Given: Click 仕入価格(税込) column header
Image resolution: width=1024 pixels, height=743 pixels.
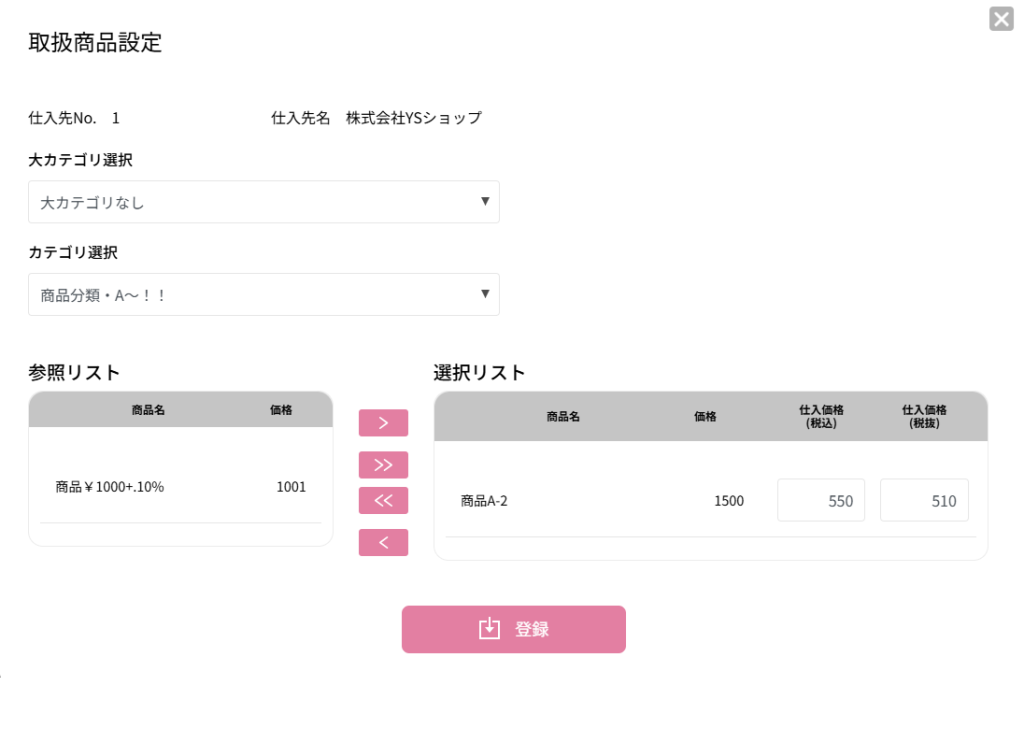Looking at the screenshot, I should point(821,417).
